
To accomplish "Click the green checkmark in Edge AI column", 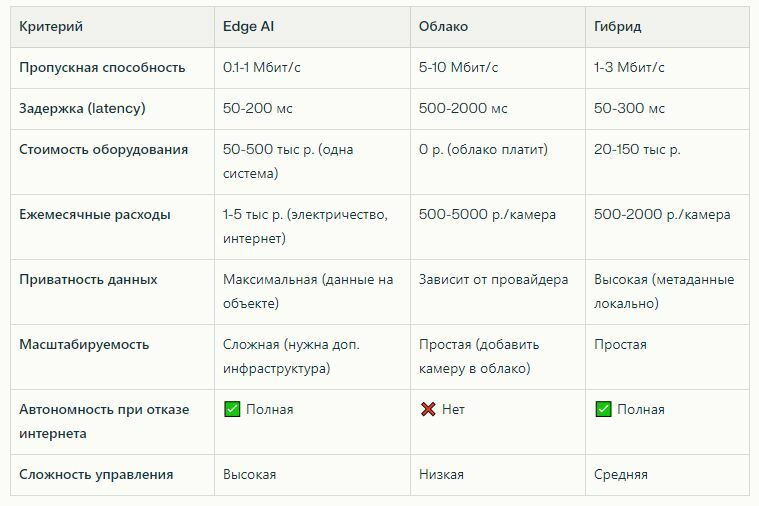I will coord(232,409).
